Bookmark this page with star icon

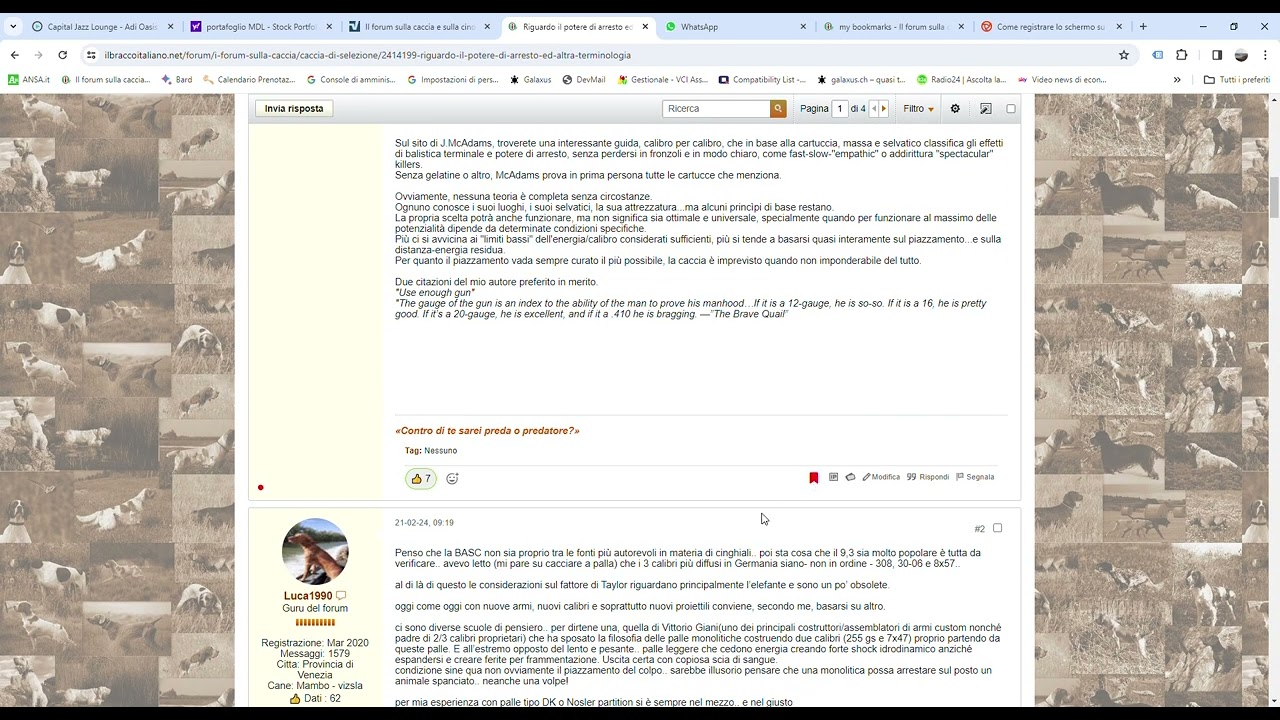1124,55
